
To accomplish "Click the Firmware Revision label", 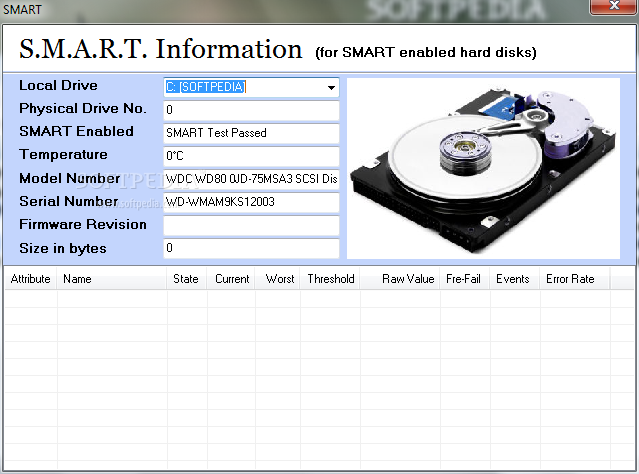I will click(x=83, y=225).
